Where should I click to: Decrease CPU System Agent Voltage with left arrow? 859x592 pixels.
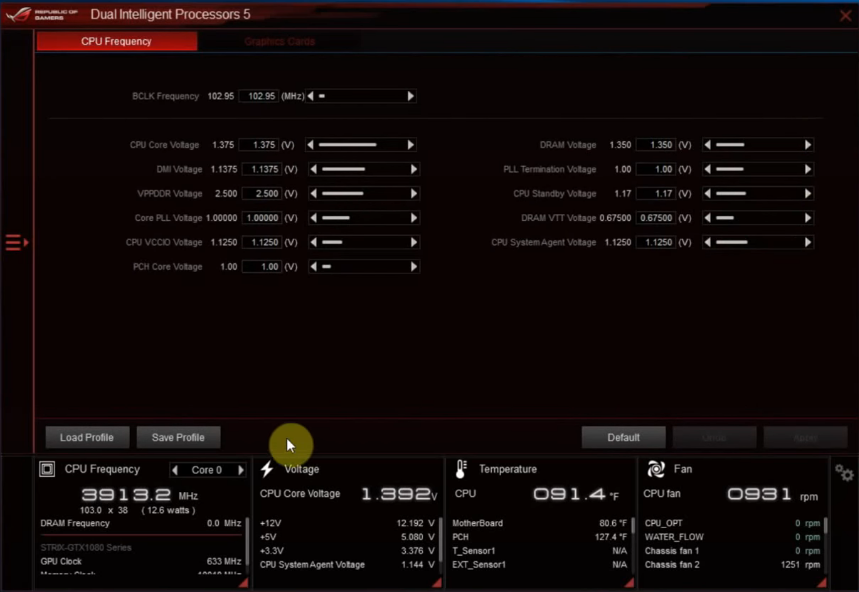pyautogui.click(x=707, y=242)
